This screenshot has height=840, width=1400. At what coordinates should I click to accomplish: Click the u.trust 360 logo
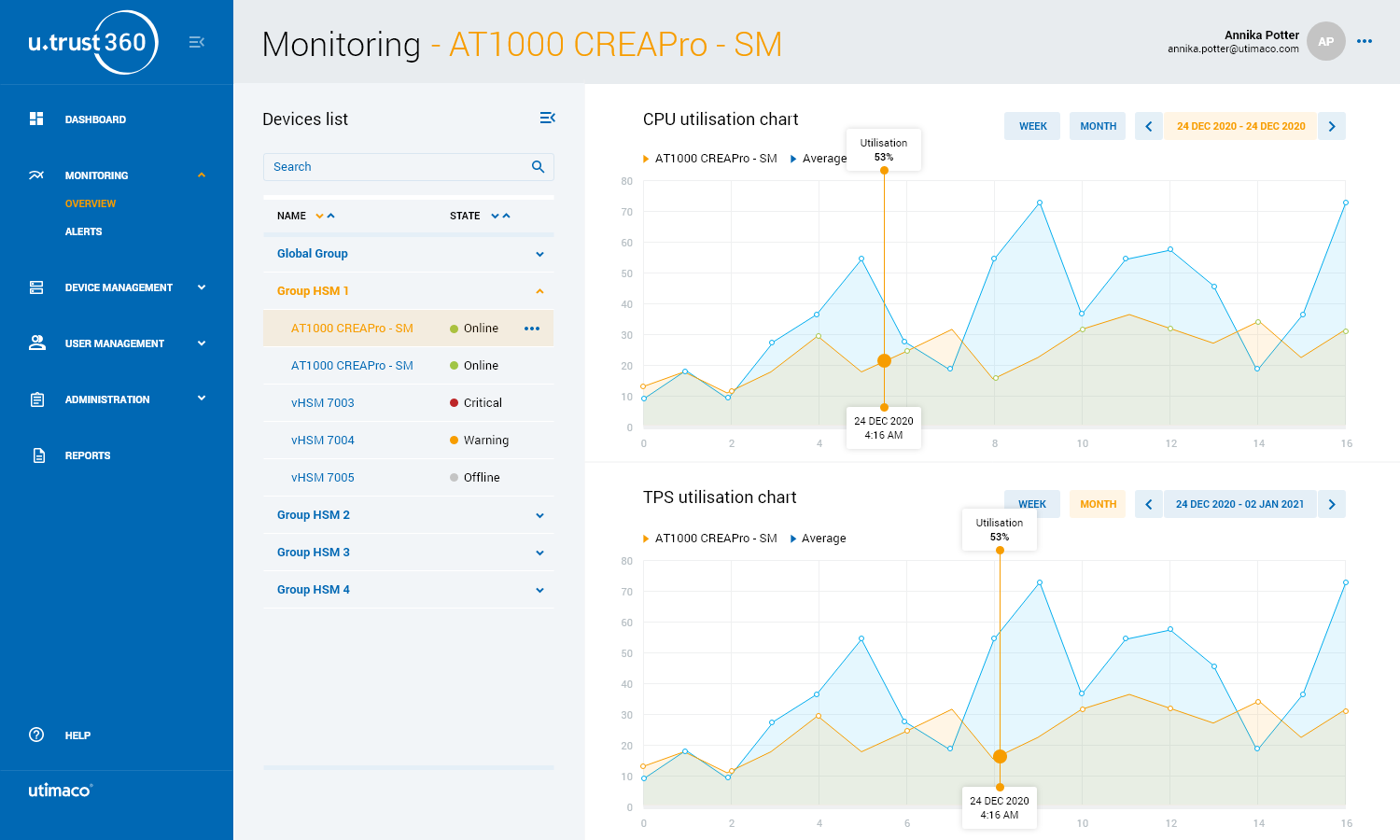coord(93,42)
